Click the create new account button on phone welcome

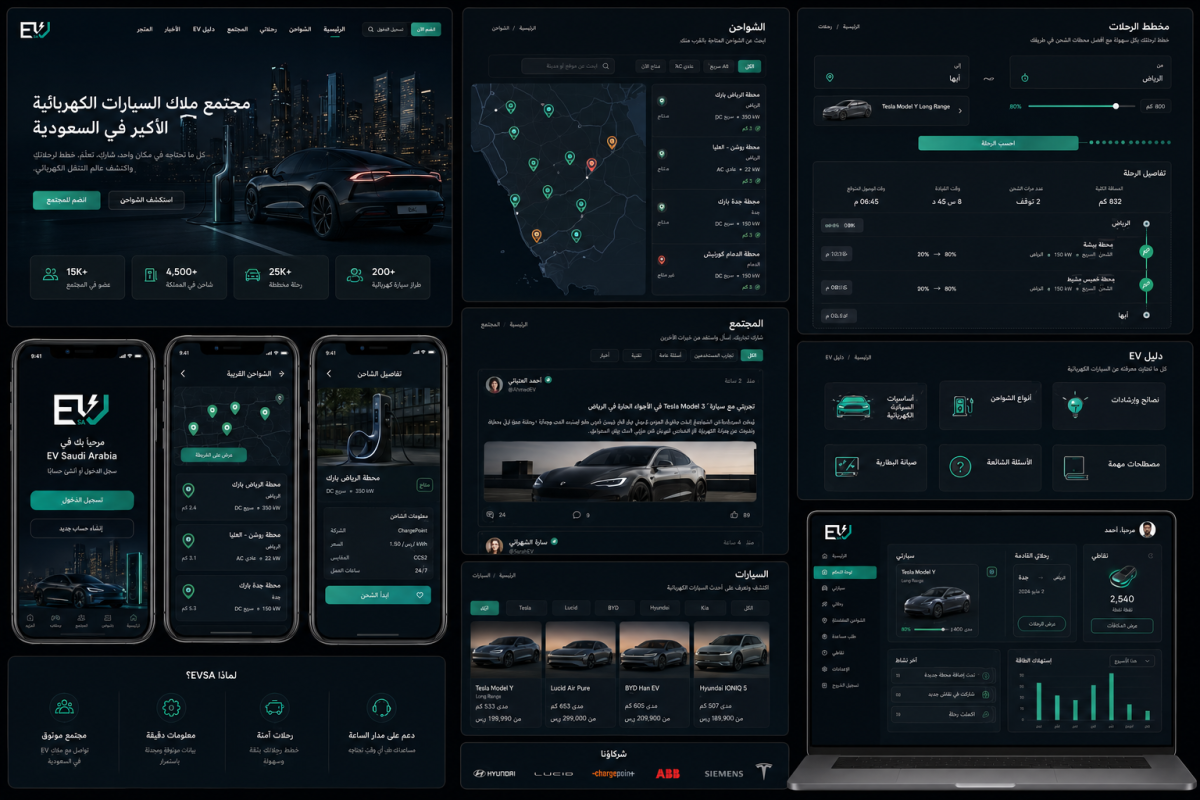[82, 529]
